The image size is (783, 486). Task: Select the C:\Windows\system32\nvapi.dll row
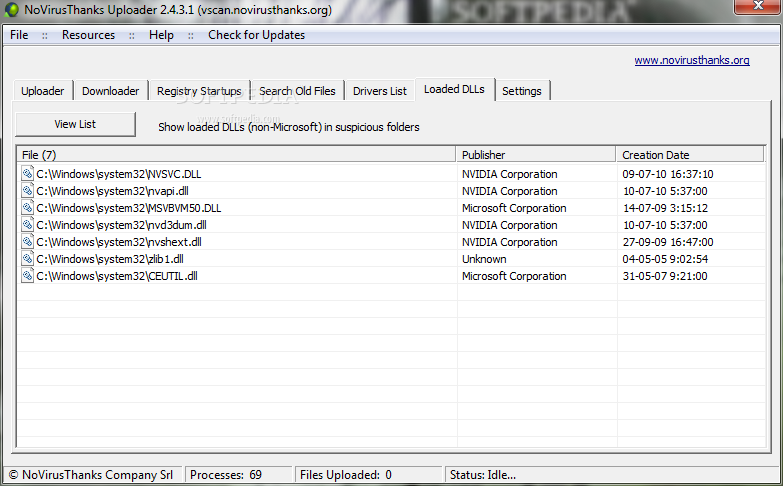(x=392, y=191)
